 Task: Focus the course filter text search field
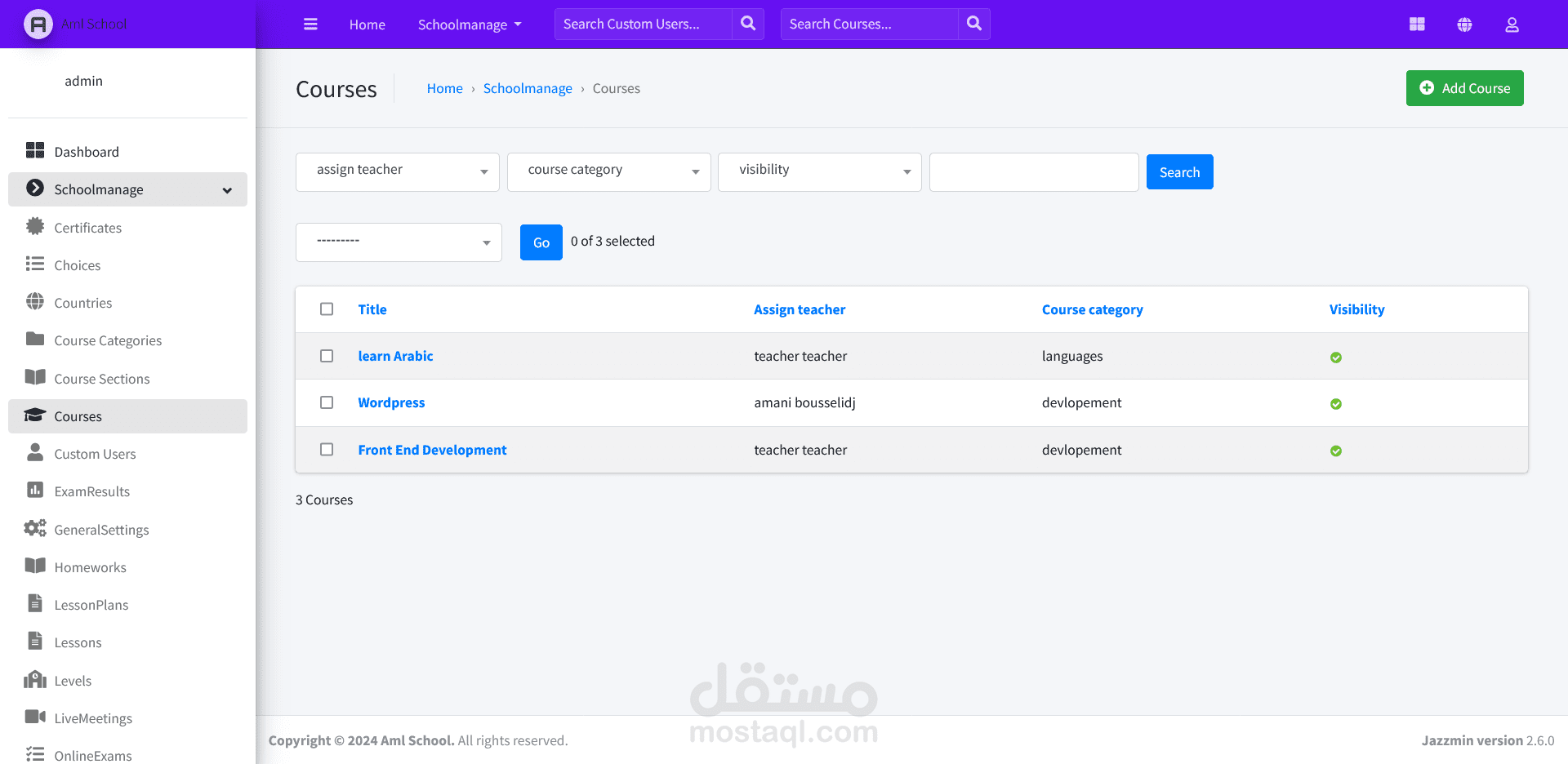point(1034,172)
